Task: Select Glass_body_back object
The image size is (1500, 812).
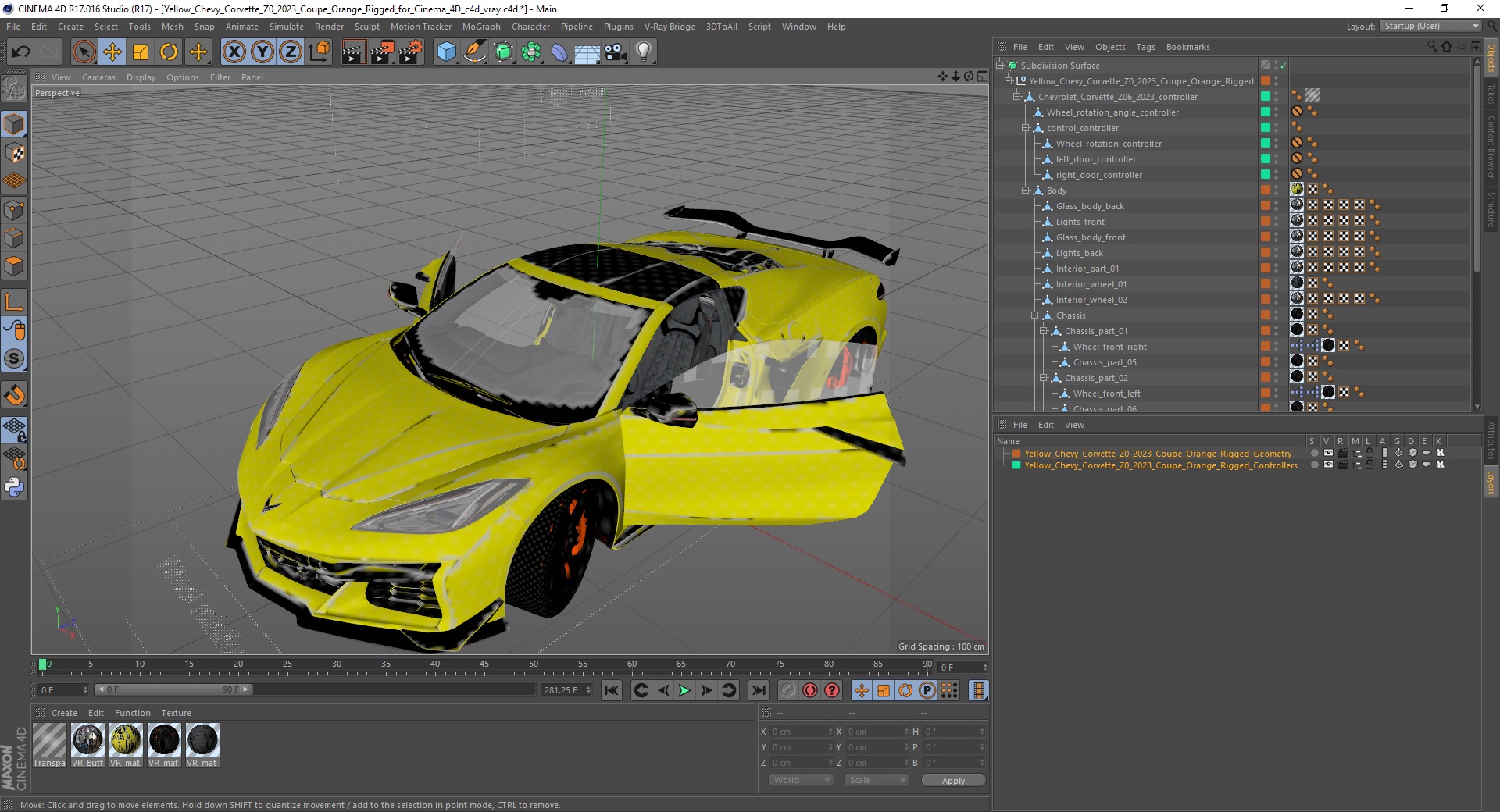Action: 1090,206
